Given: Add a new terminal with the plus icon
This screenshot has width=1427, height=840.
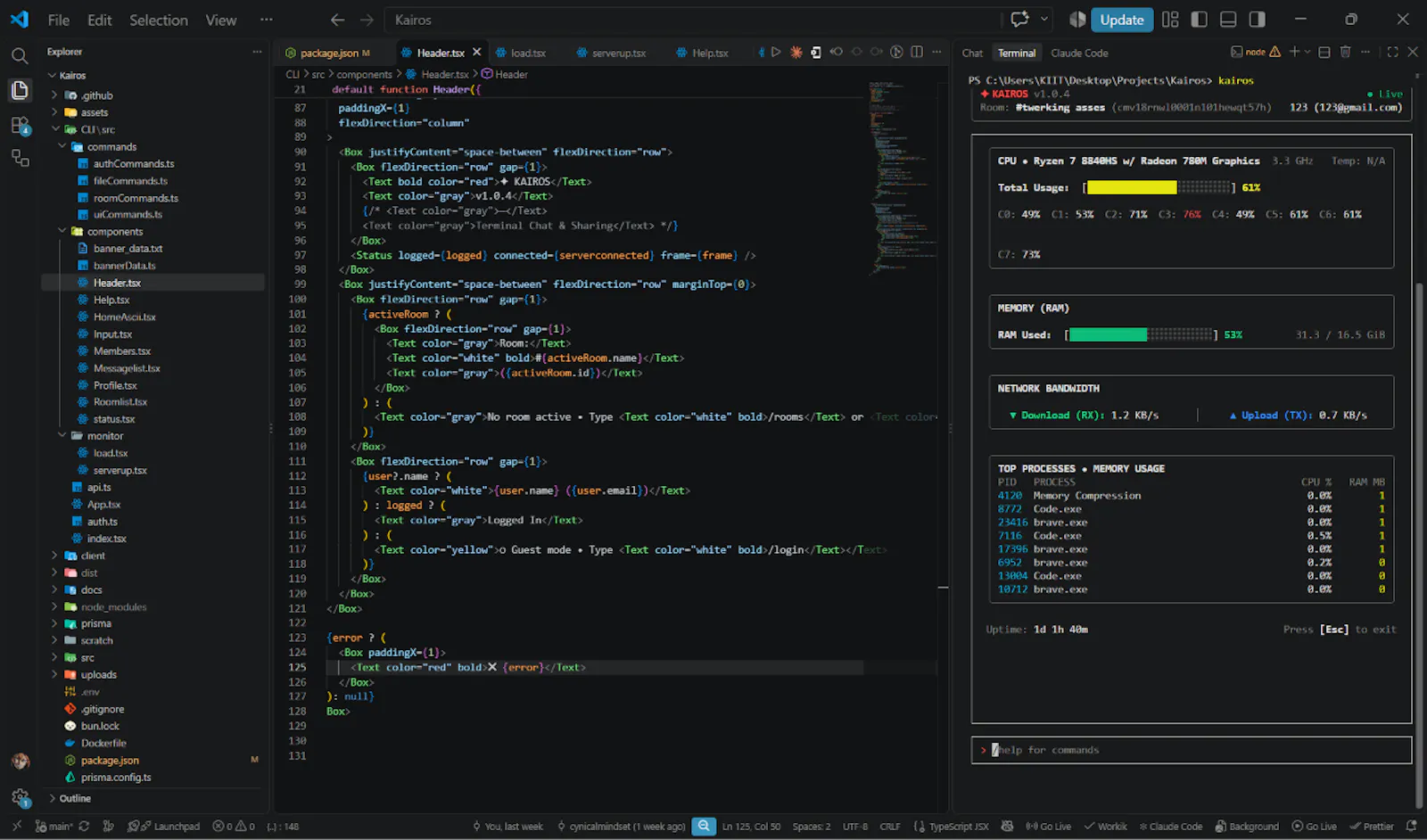Looking at the screenshot, I should [1294, 53].
